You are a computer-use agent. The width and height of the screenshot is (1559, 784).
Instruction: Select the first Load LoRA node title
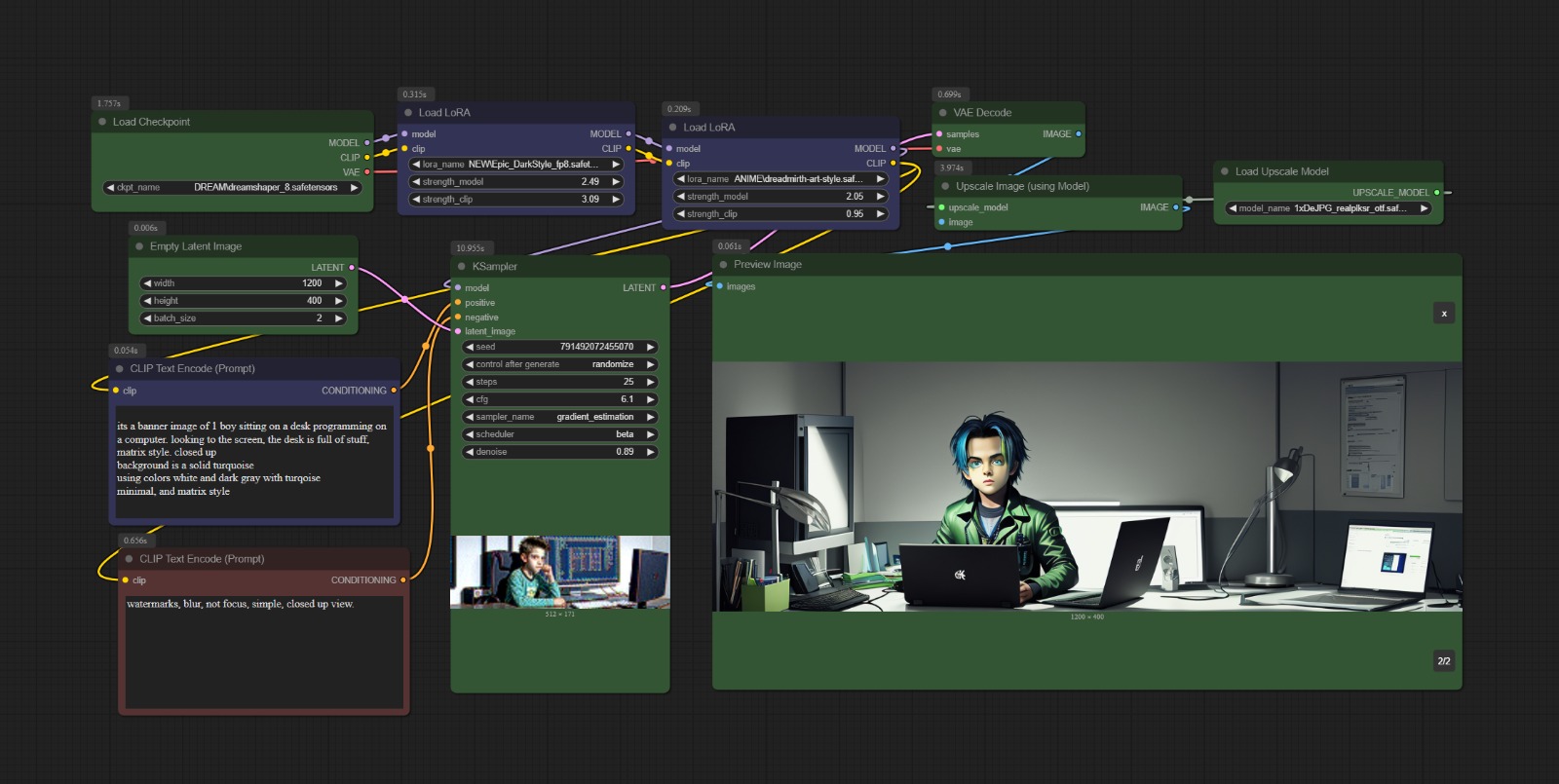(x=444, y=113)
